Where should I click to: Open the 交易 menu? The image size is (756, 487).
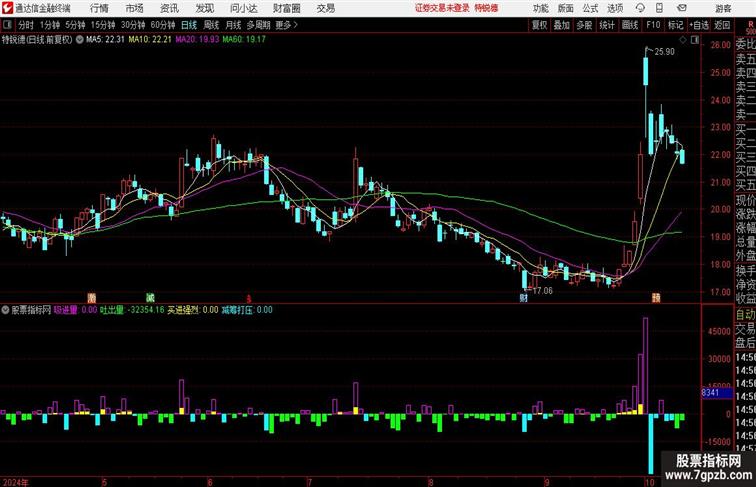coord(325,8)
